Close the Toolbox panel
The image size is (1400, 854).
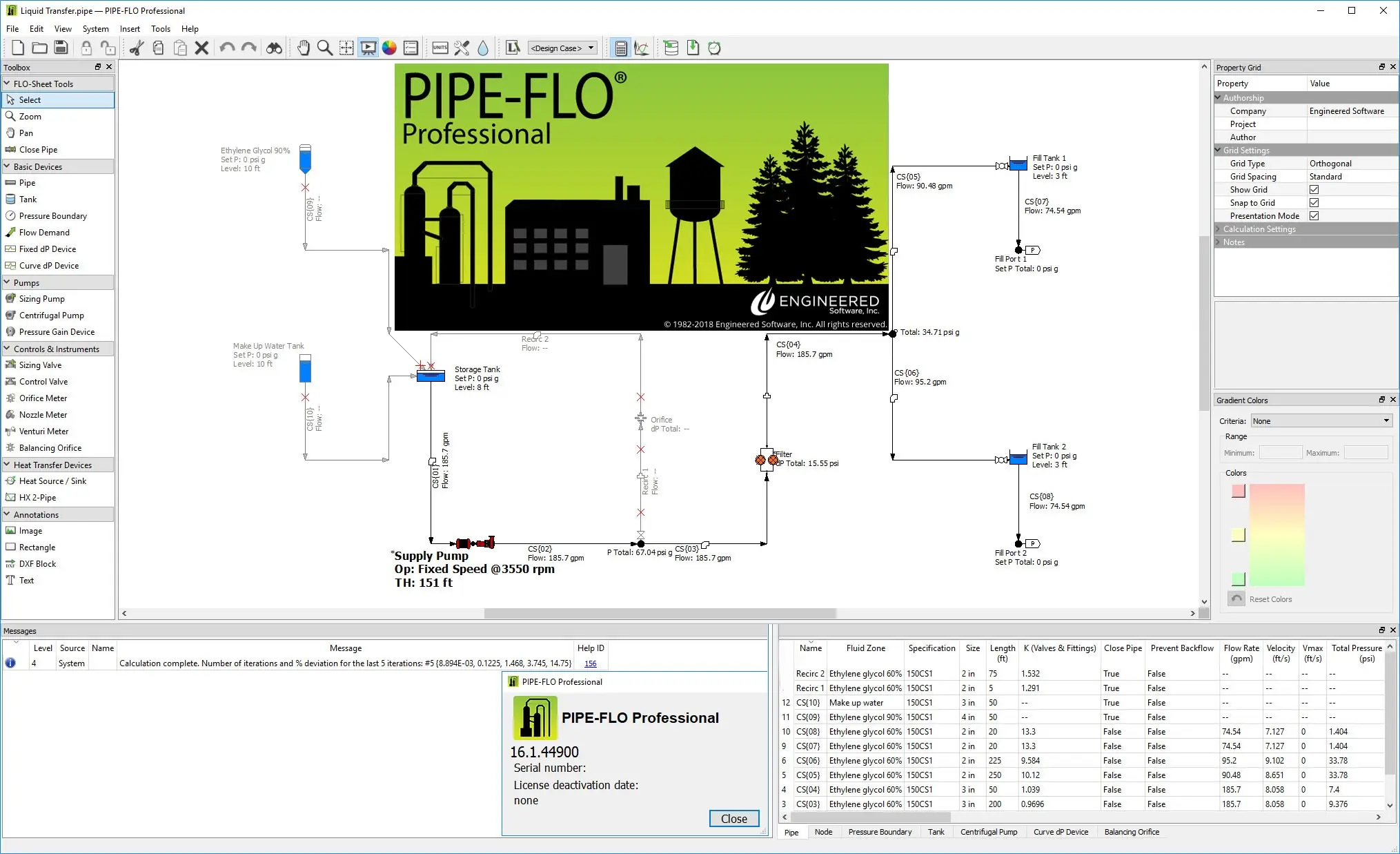(x=109, y=67)
